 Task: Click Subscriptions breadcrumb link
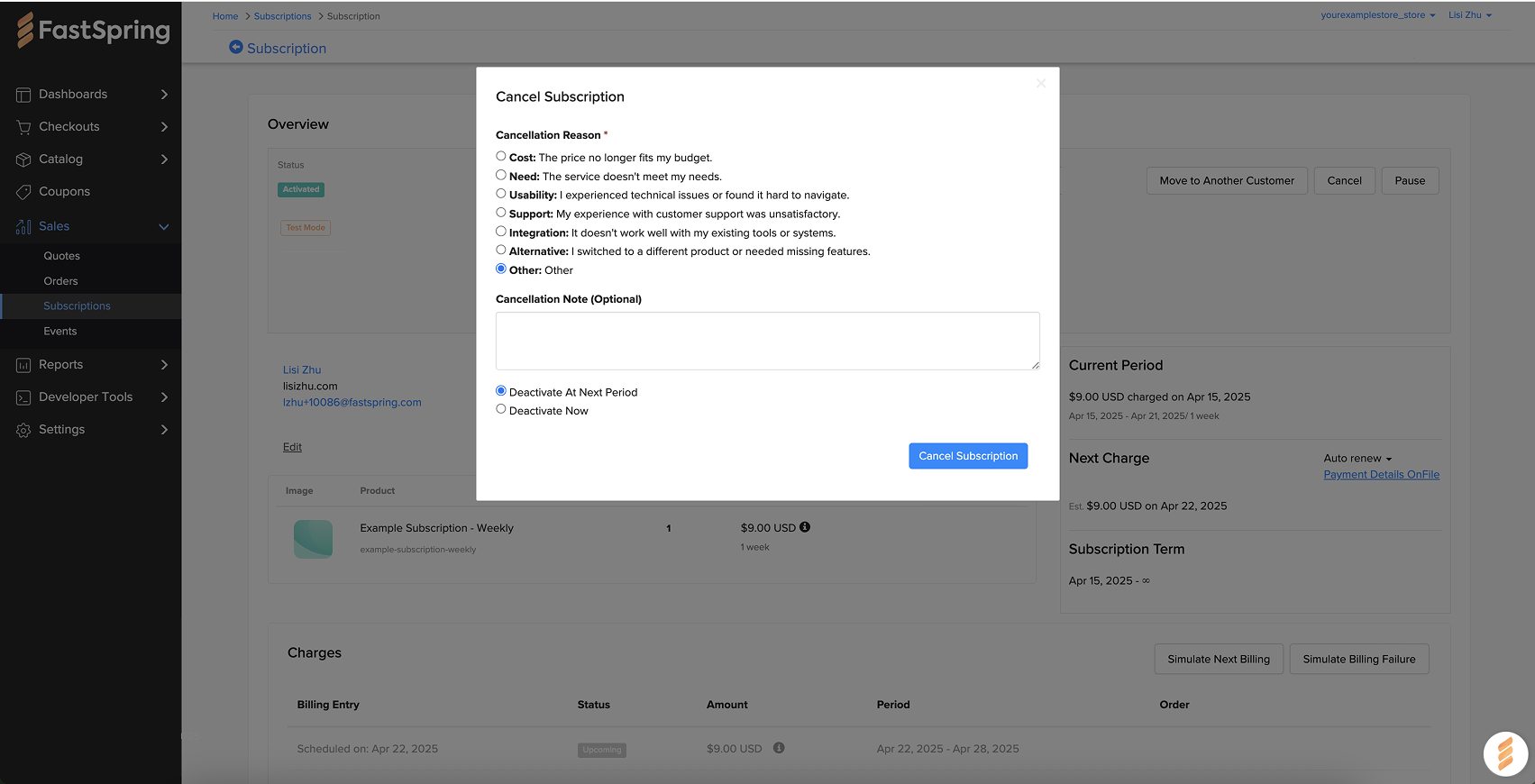(x=282, y=16)
